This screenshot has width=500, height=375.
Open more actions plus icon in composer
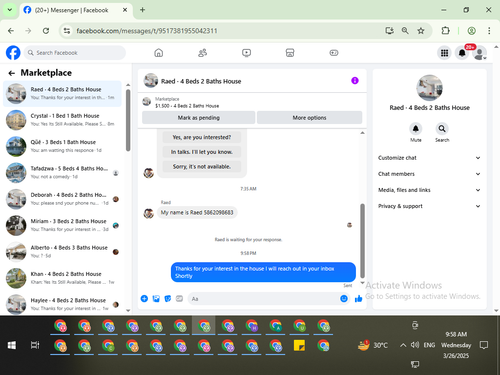tap(144, 299)
